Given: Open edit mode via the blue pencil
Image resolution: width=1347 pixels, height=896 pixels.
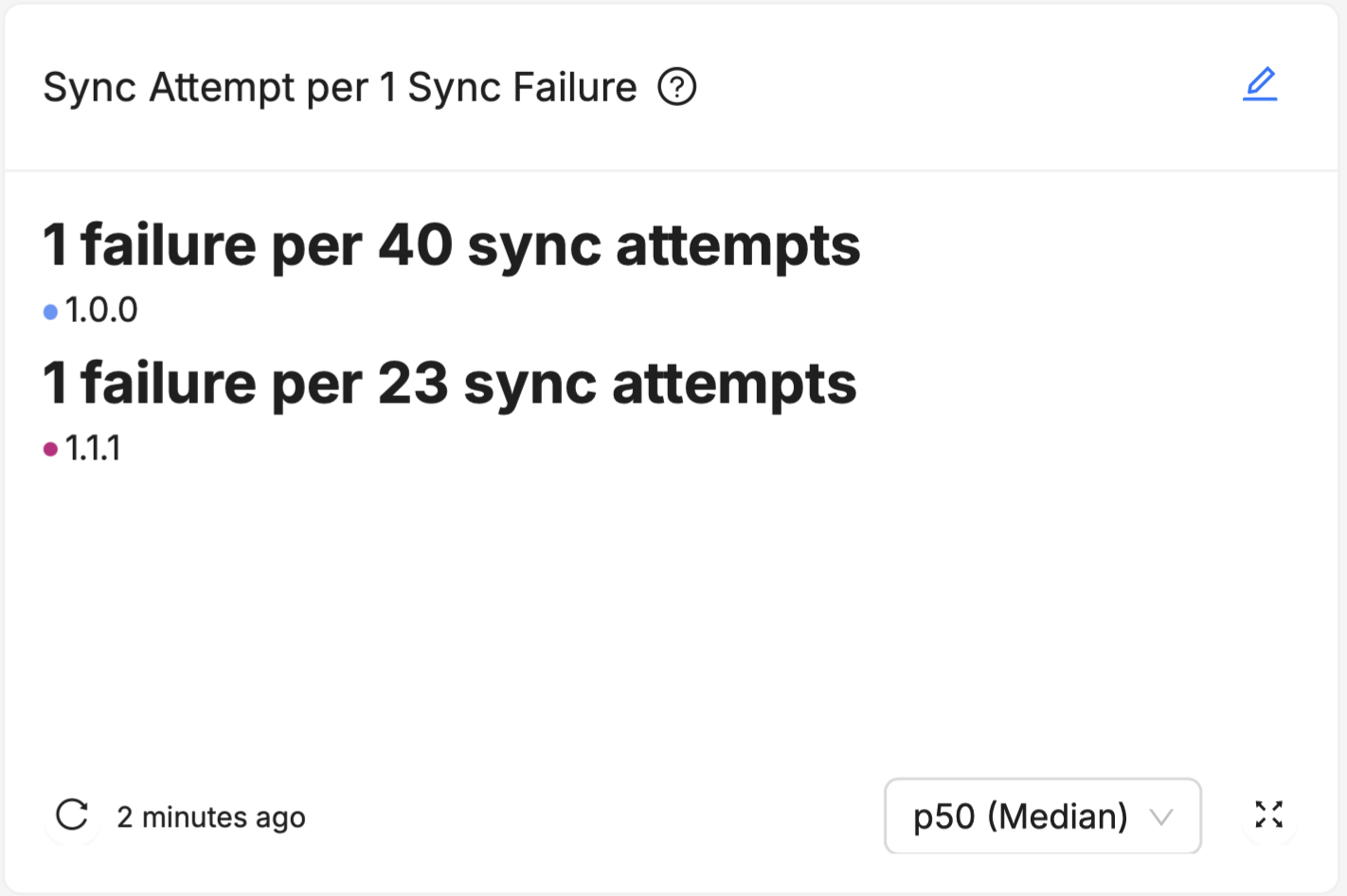Looking at the screenshot, I should pyautogui.click(x=1260, y=84).
